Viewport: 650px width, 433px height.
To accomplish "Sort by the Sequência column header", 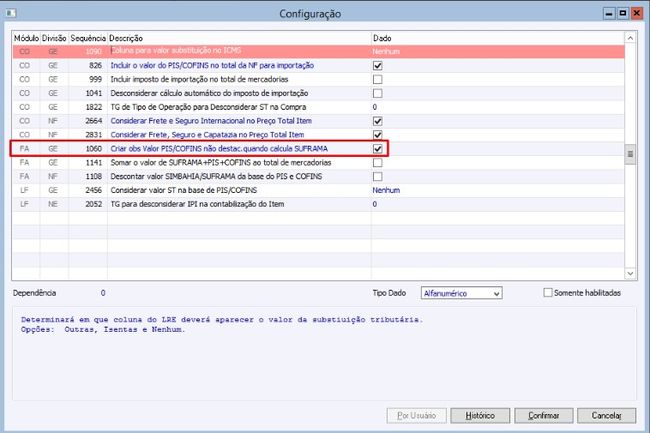I will (88, 38).
